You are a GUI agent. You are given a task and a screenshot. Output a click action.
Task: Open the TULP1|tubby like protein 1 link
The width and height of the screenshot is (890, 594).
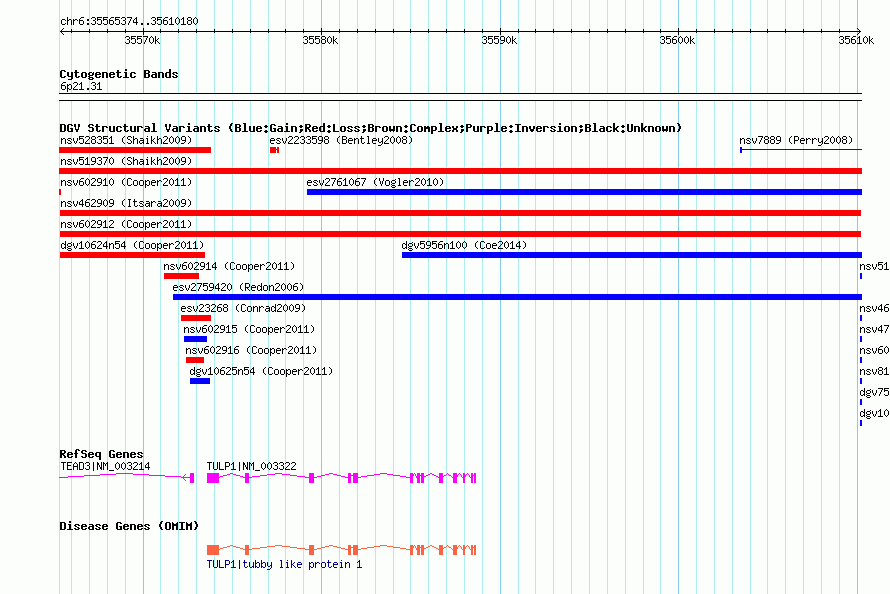tap(284, 564)
